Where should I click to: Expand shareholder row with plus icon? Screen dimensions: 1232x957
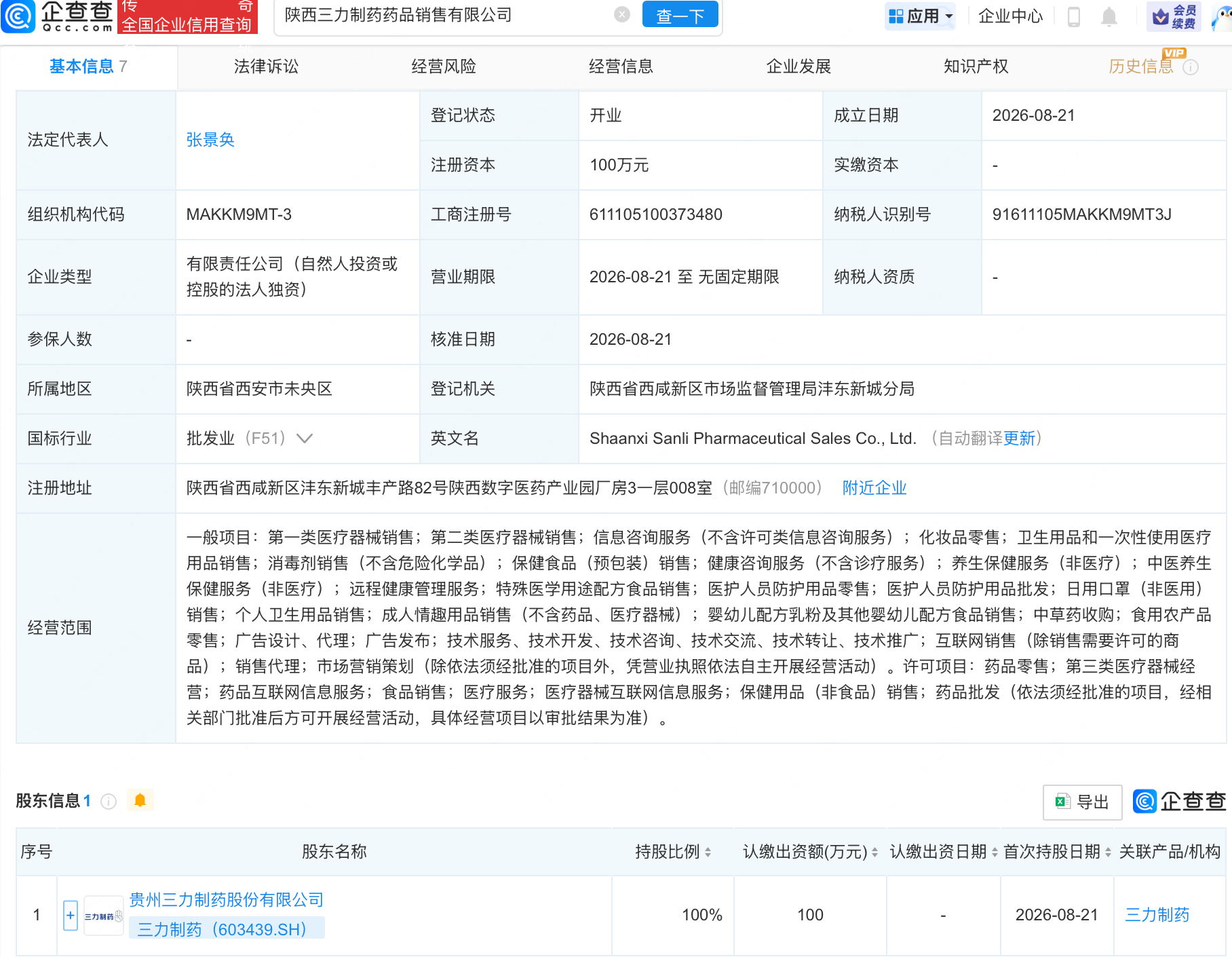tap(71, 915)
